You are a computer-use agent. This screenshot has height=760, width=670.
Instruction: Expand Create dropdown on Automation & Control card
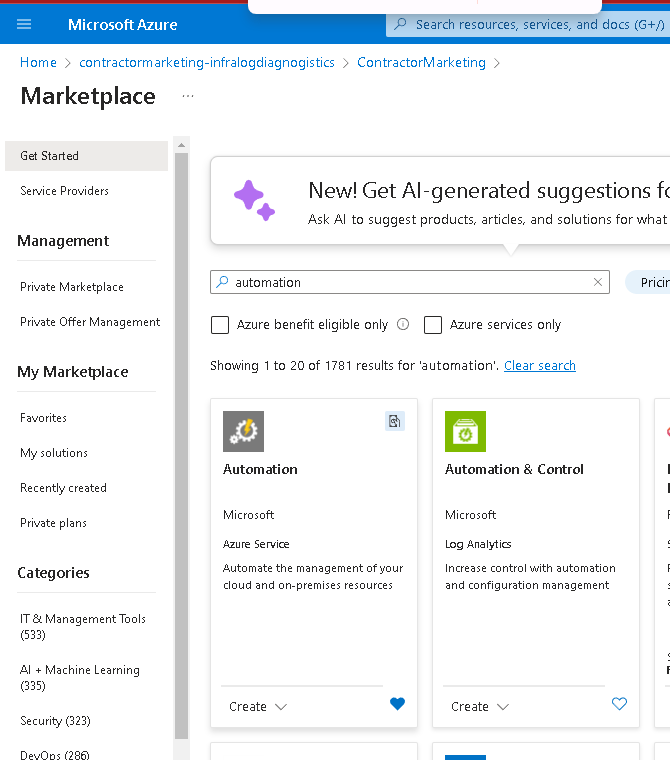point(480,707)
